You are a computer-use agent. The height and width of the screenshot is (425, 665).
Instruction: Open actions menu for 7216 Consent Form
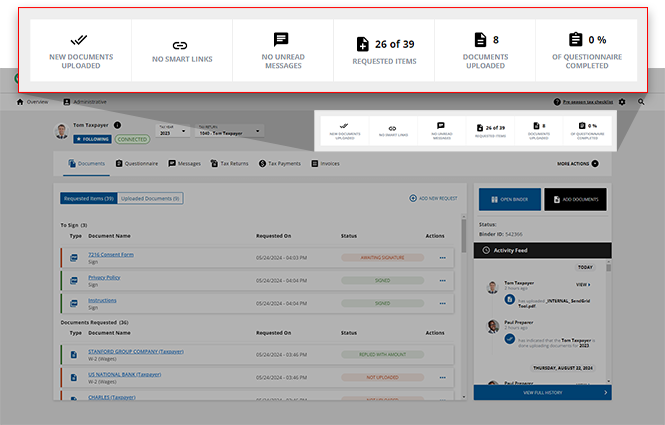click(x=442, y=258)
